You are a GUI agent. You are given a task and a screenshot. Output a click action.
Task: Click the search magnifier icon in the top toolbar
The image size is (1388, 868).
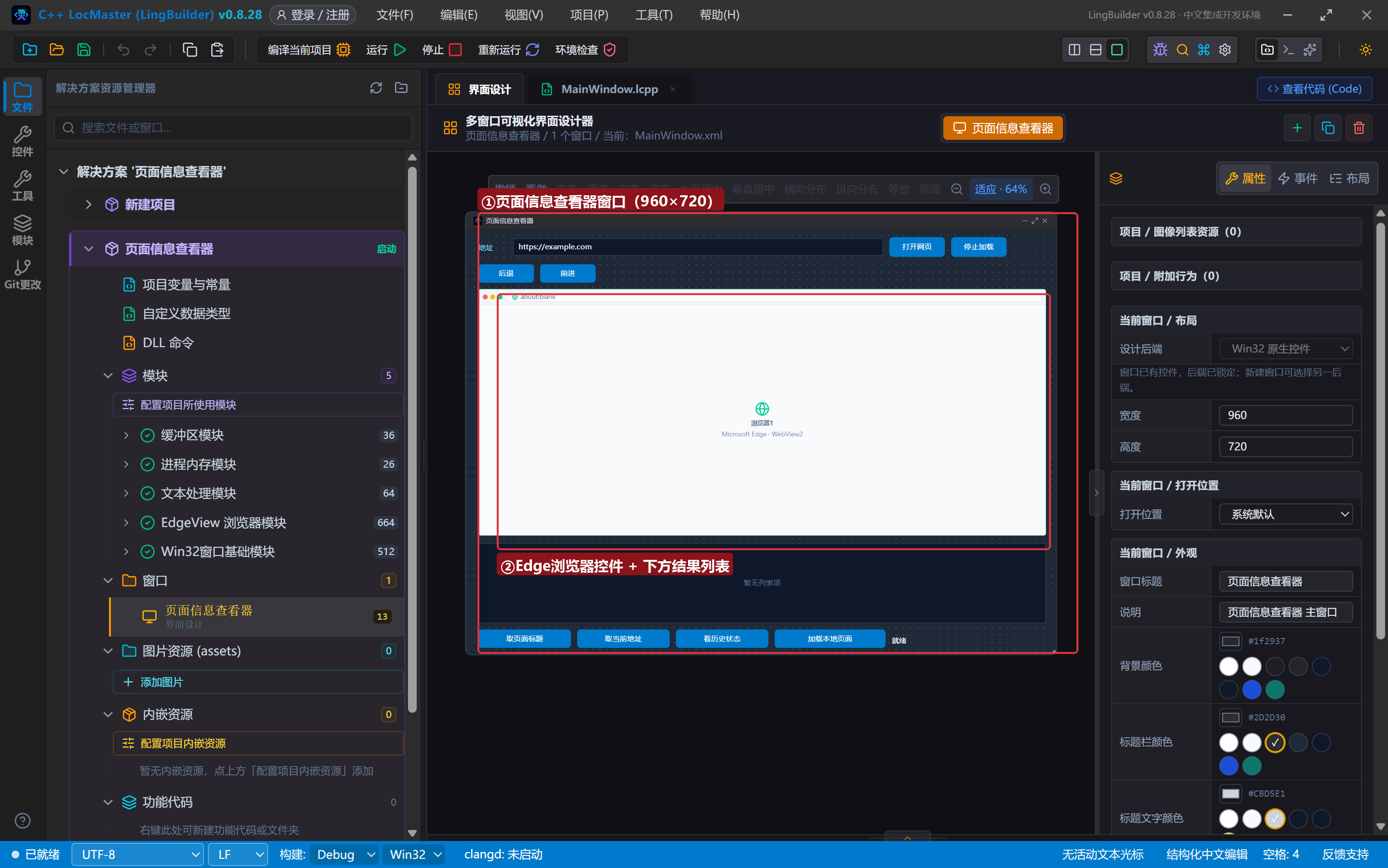point(1182,50)
